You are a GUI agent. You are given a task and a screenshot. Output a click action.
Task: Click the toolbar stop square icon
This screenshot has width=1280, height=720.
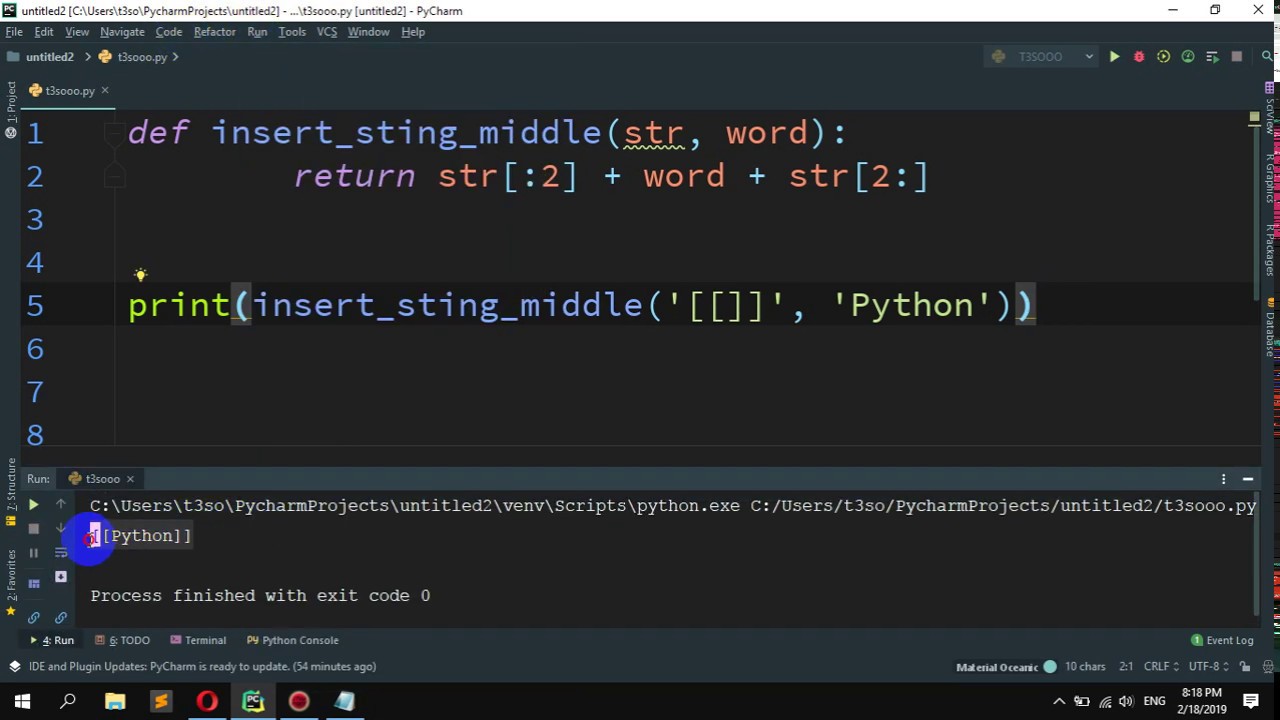1236,57
